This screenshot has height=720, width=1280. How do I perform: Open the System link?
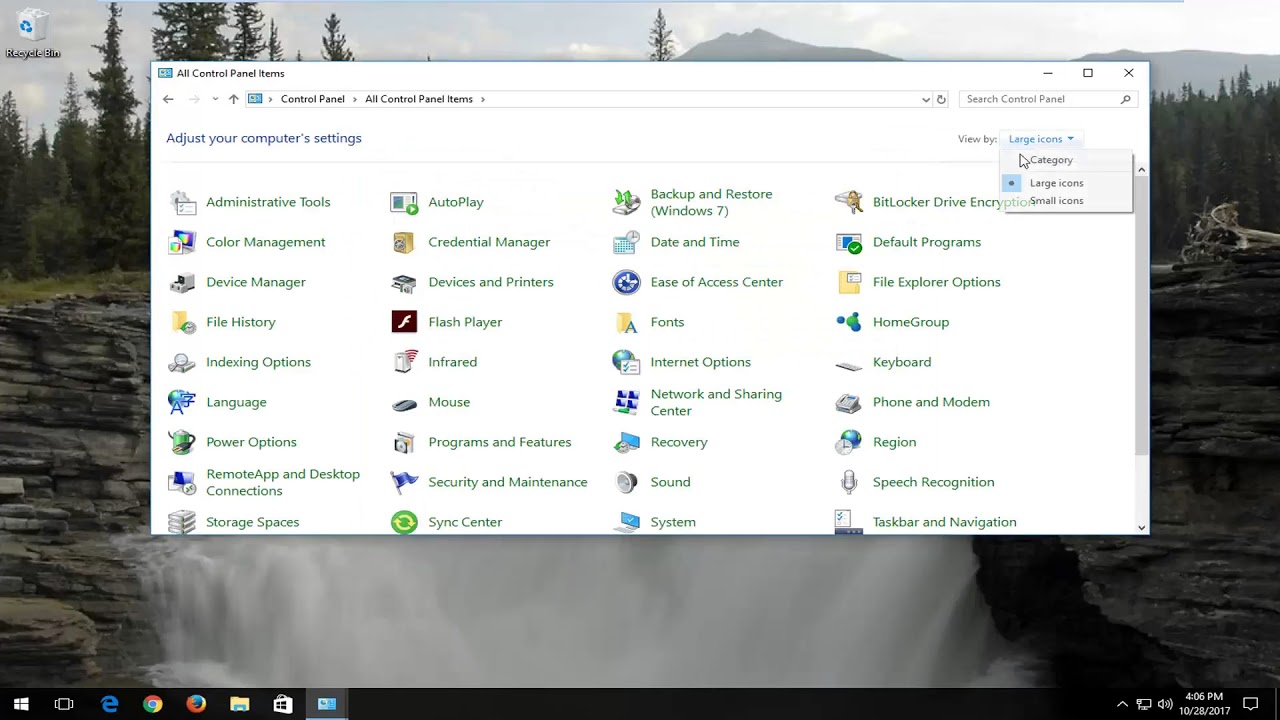point(672,522)
